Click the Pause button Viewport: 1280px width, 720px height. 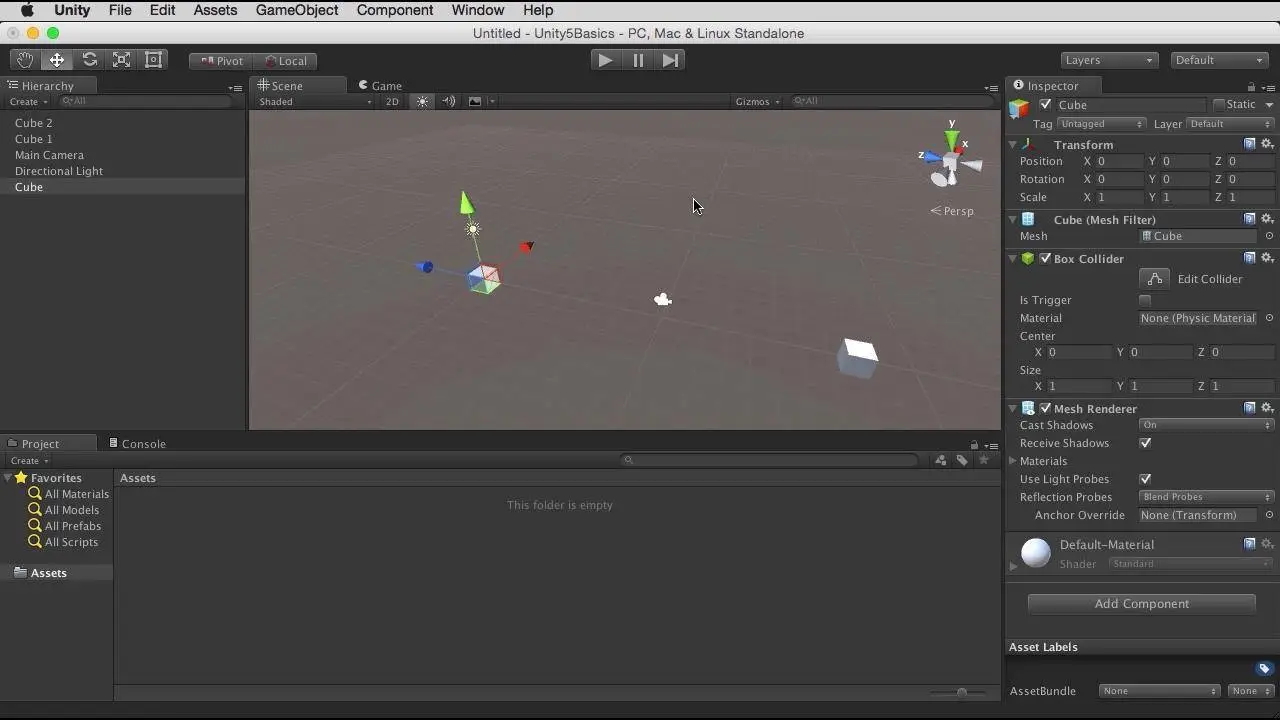coord(638,60)
